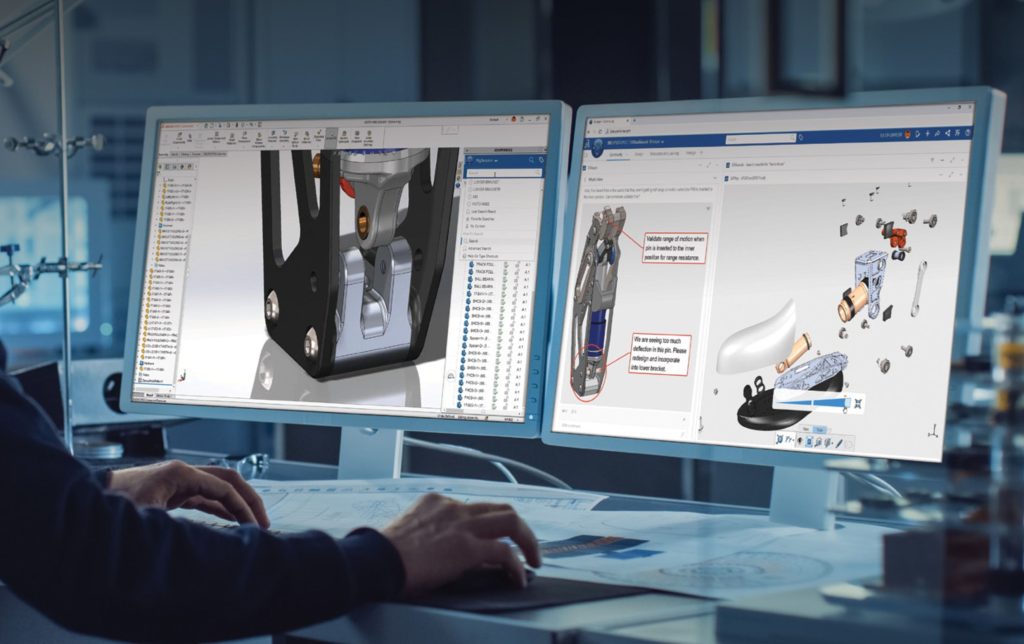
Task: Reload the page in browser on right monitor
Action: pos(600,131)
